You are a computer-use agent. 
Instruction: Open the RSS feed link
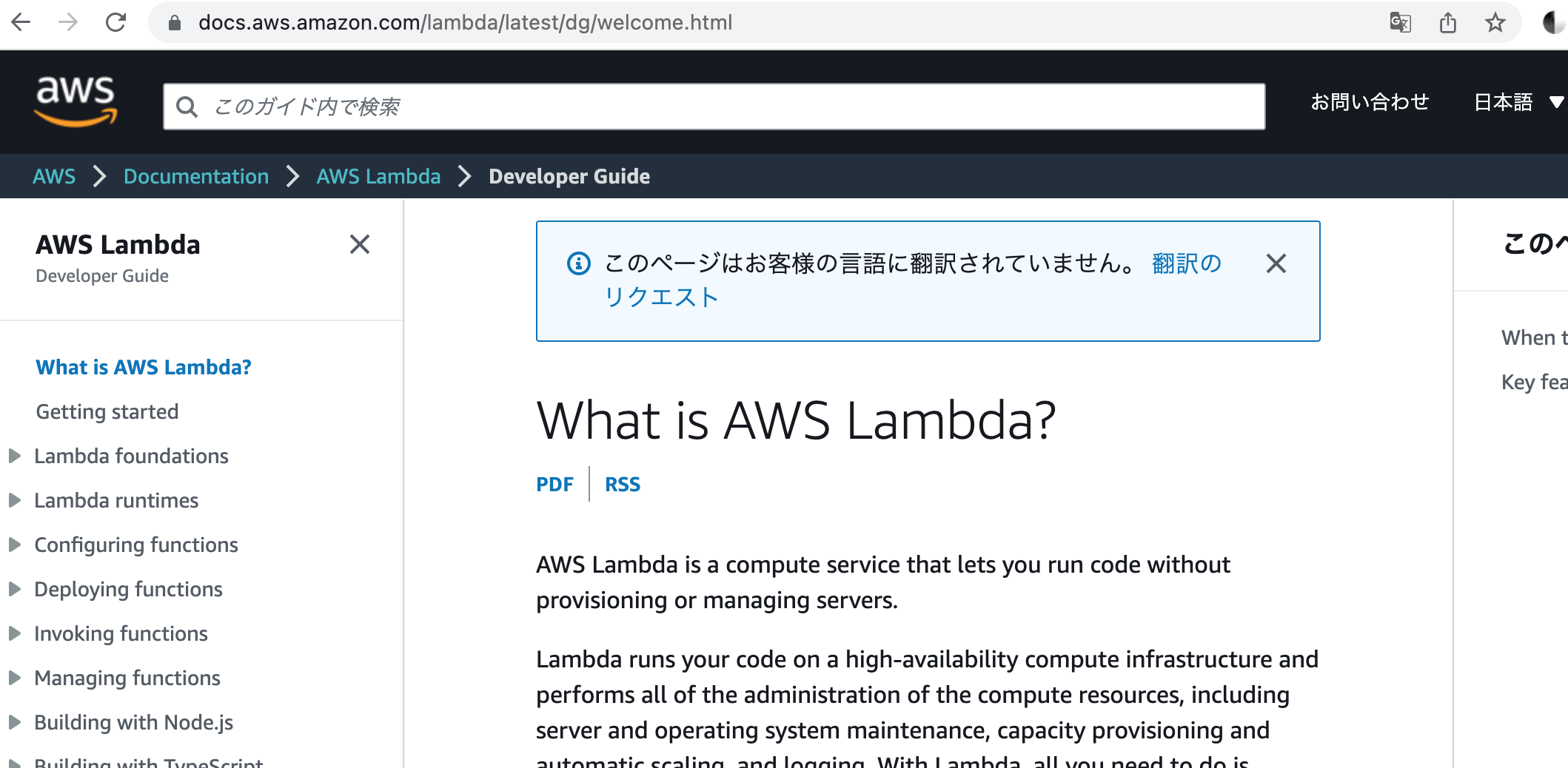623,484
